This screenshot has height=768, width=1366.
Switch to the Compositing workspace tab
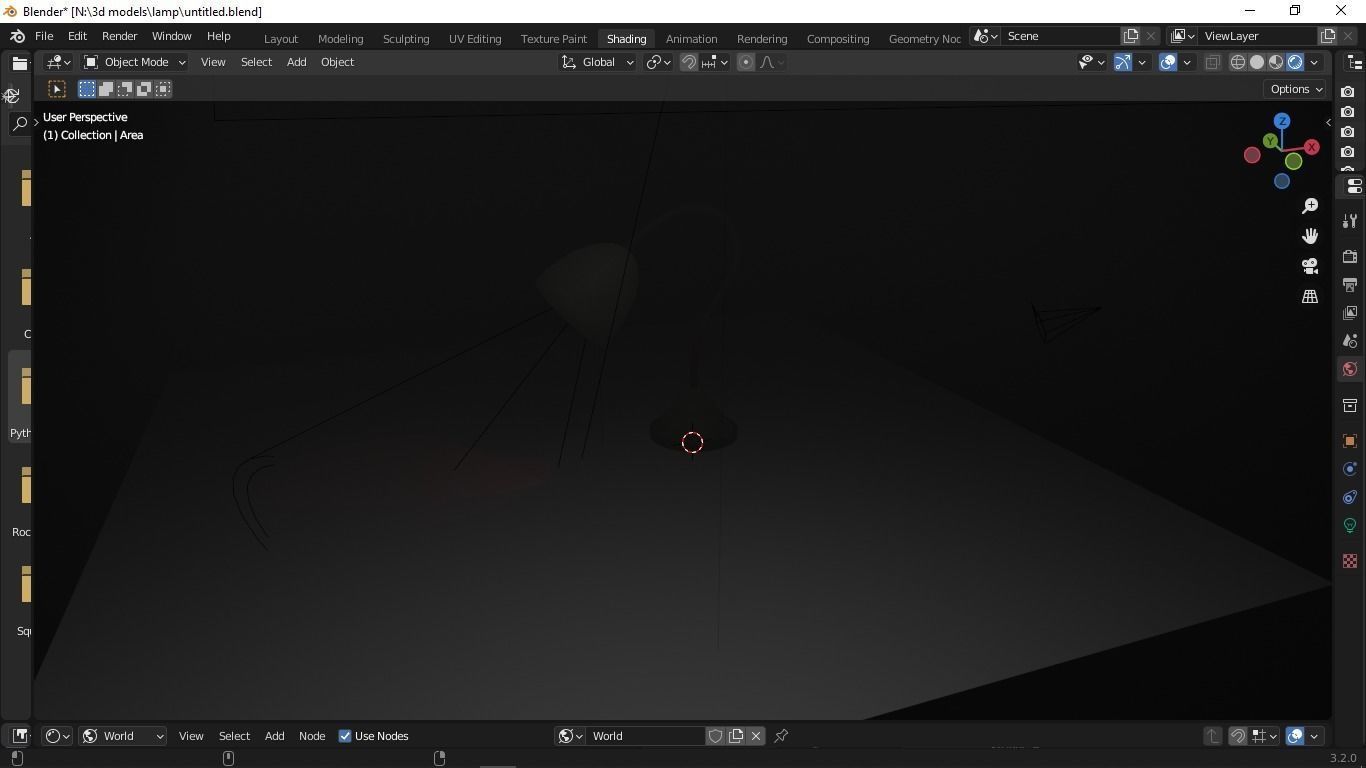[838, 38]
